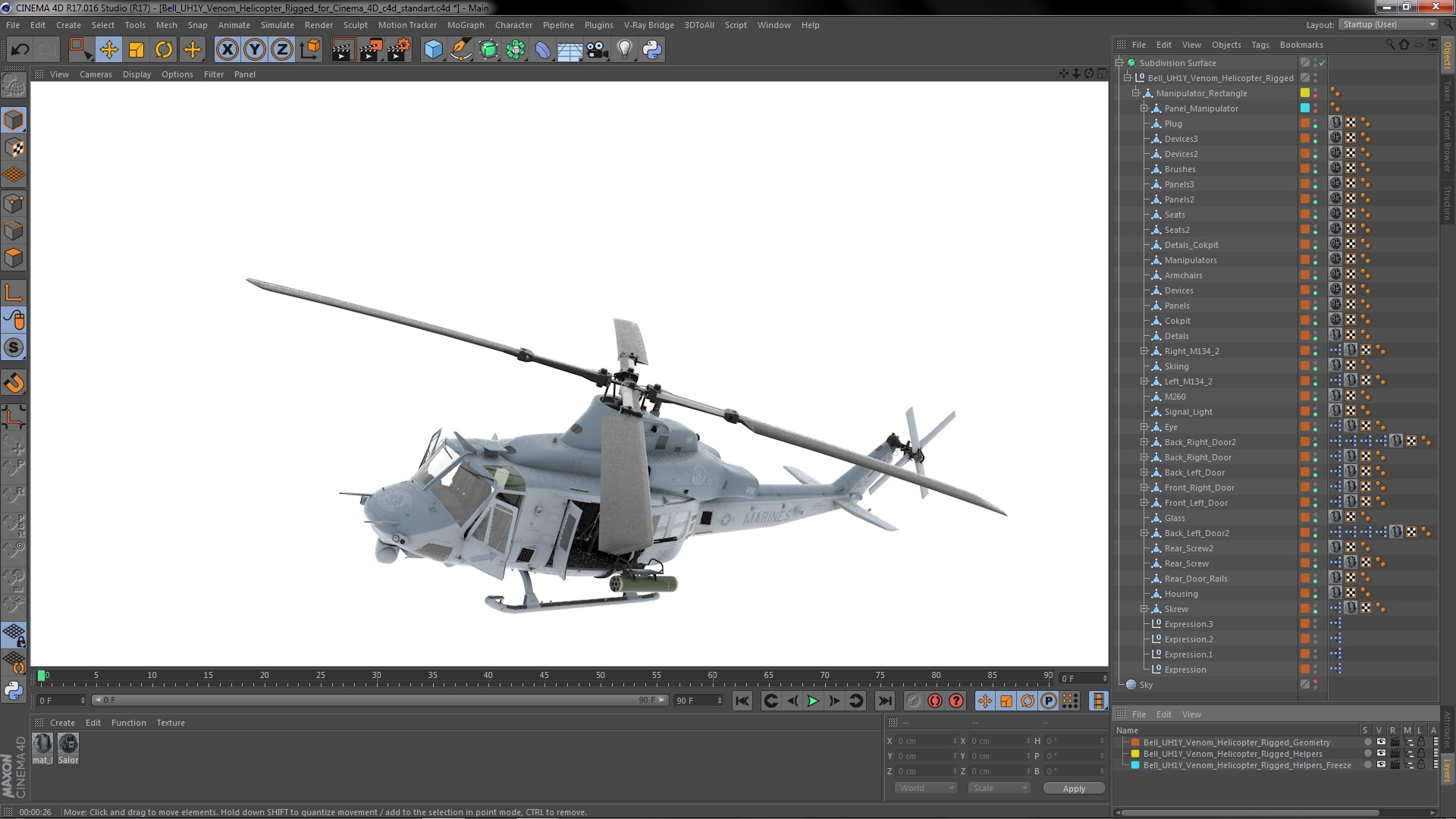
Task: Add a Cube primitive object
Action: [433, 50]
